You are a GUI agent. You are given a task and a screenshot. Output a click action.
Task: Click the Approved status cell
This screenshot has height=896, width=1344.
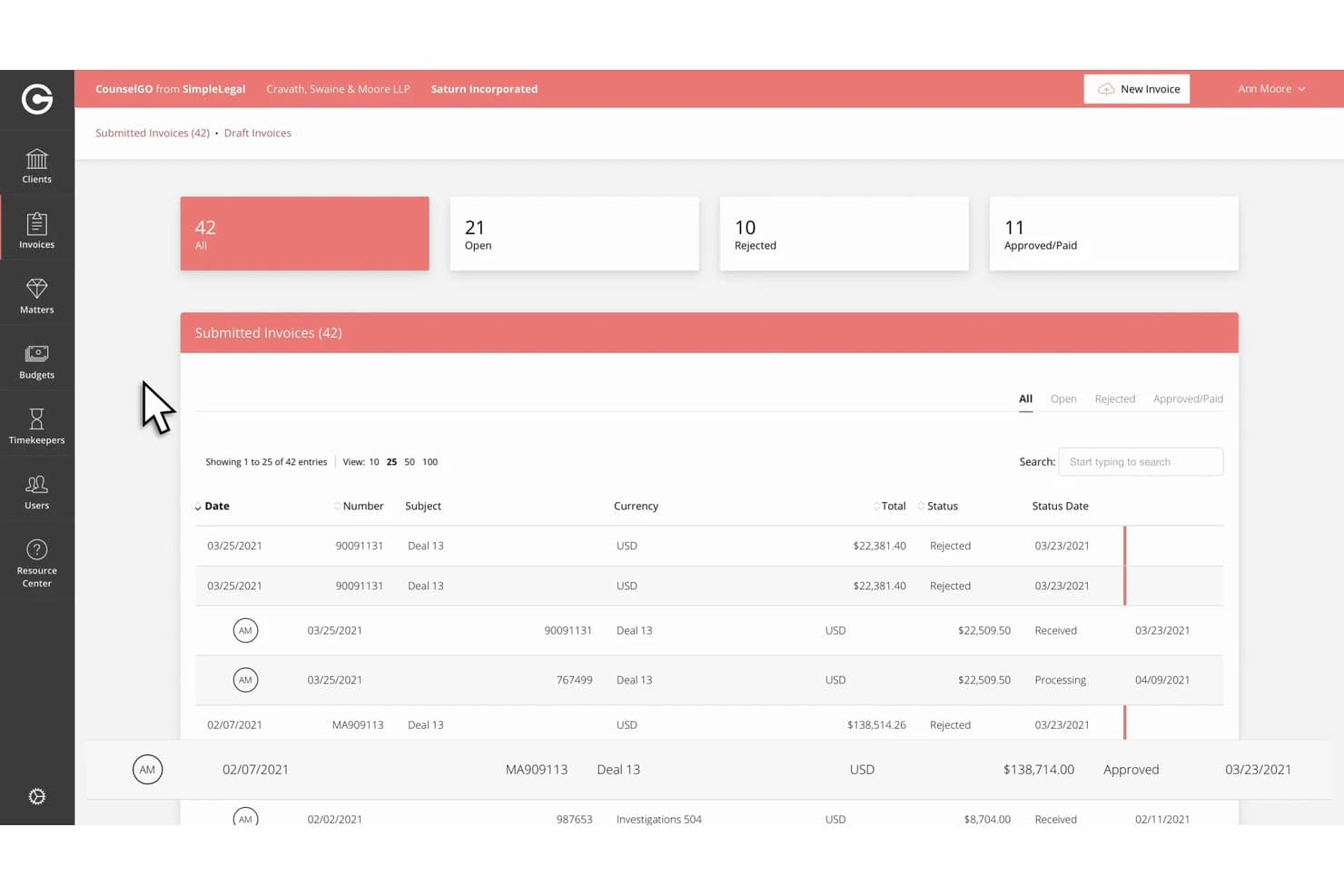click(1131, 769)
